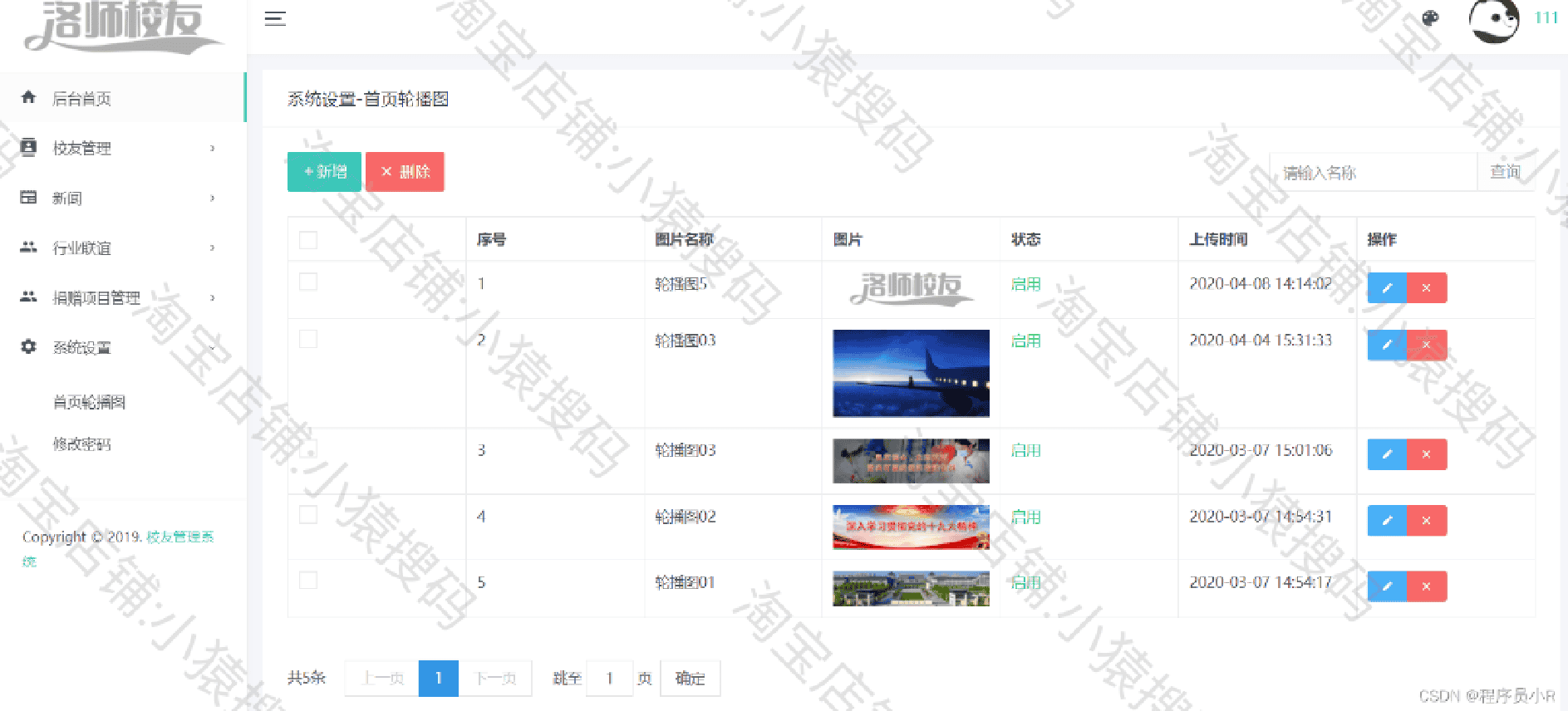The height and width of the screenshot is (711, 1568).
Task: Edit row 轮播图01 with pencil icon
Action: coord(1387,586)
